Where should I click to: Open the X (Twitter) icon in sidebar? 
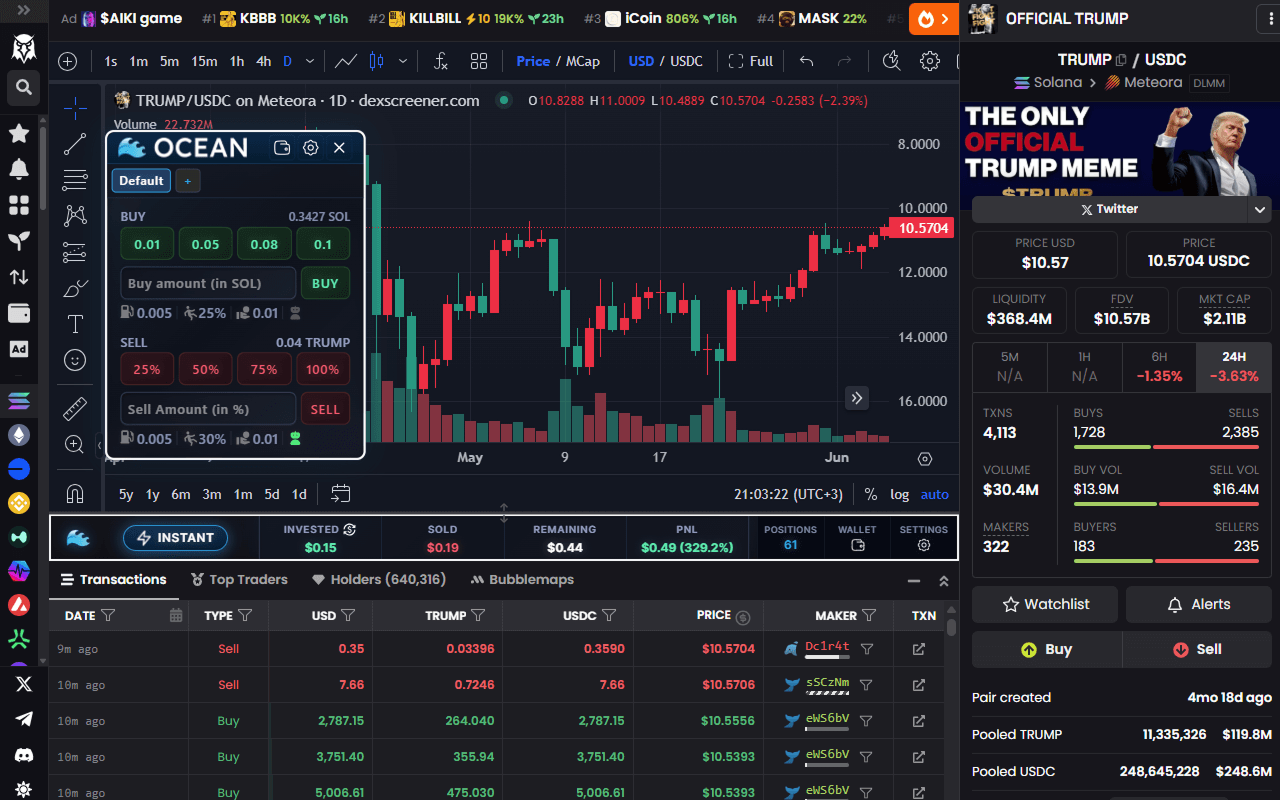point(24,684)
